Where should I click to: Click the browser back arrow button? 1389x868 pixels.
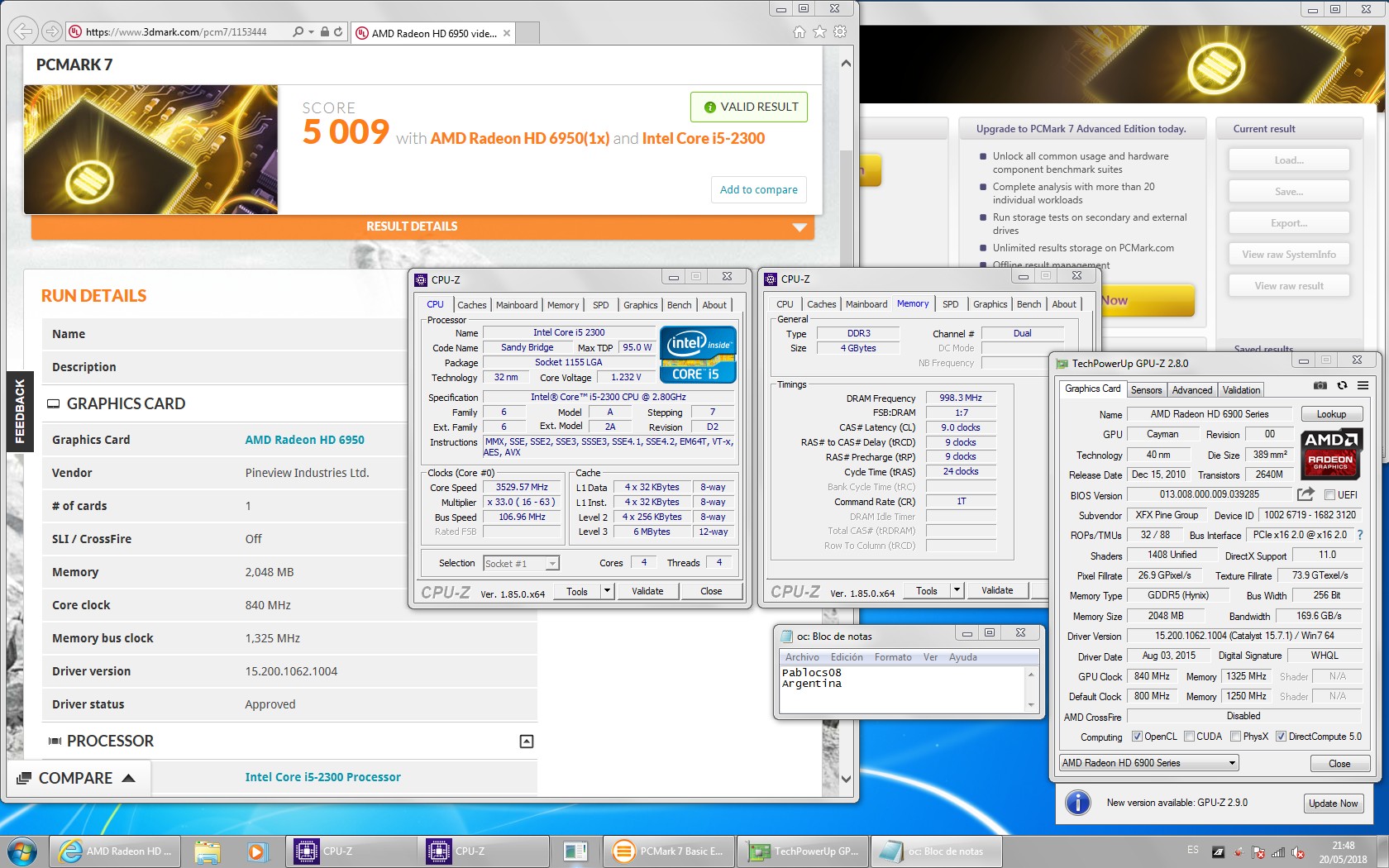click(22, 31)
